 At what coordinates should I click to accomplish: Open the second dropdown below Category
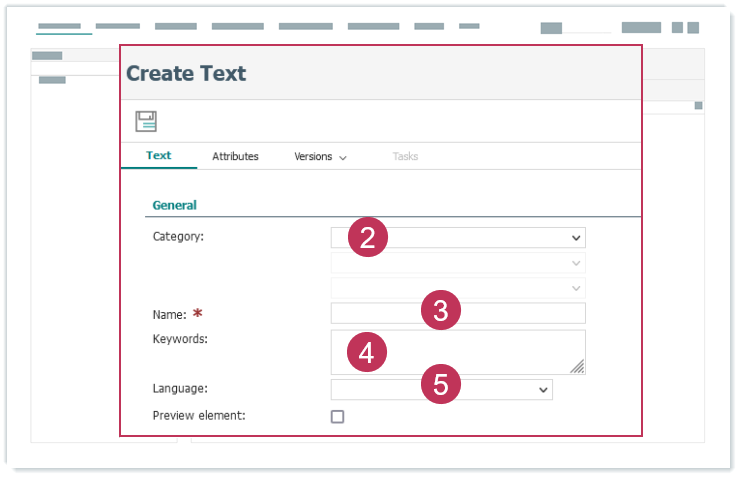click(575, 263)
